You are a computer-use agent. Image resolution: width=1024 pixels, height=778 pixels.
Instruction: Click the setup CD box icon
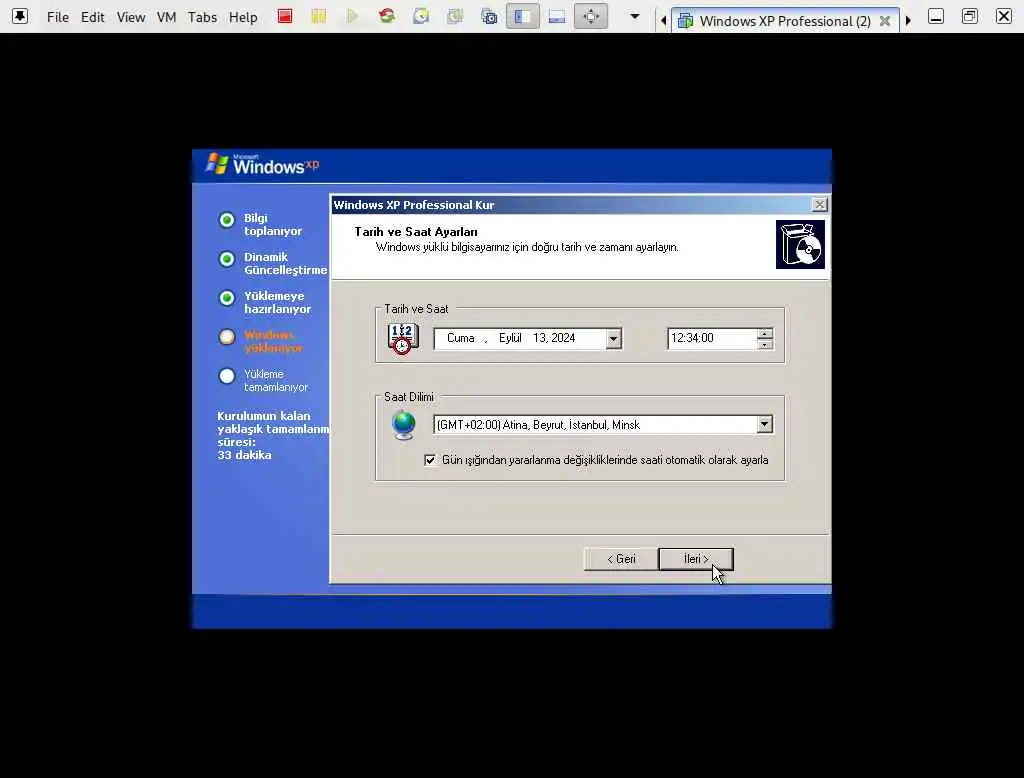coord(800,244)
